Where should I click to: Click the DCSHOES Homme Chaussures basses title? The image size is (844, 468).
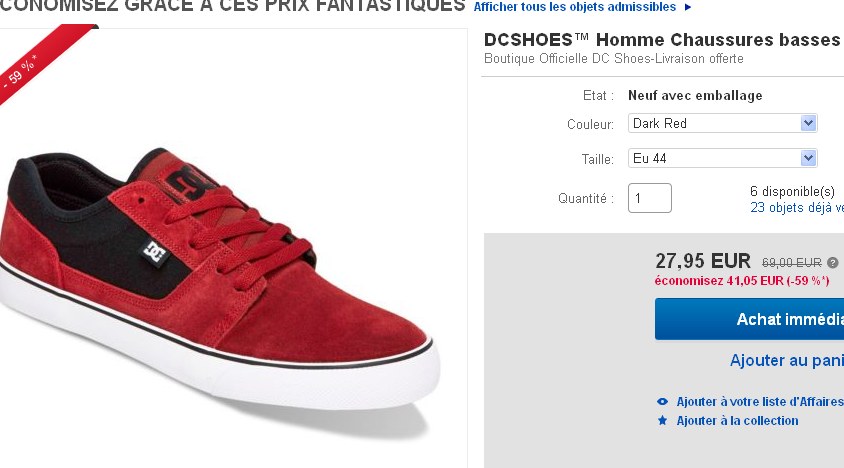click(x=661, y=40)
